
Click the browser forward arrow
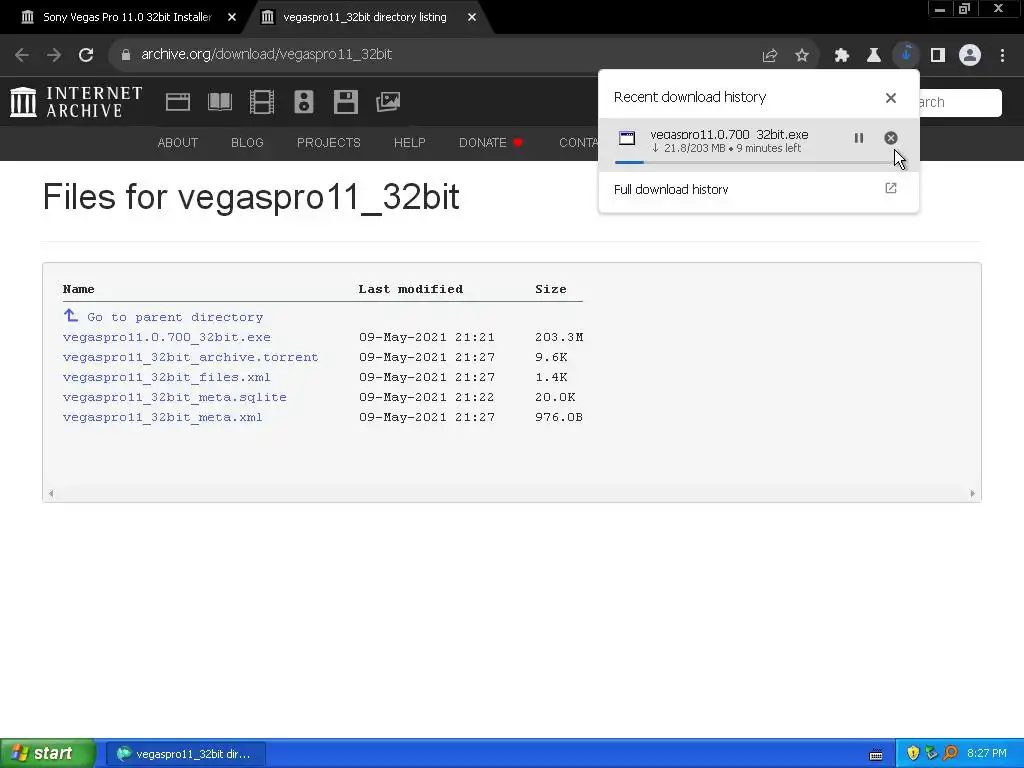click(54, 55)
